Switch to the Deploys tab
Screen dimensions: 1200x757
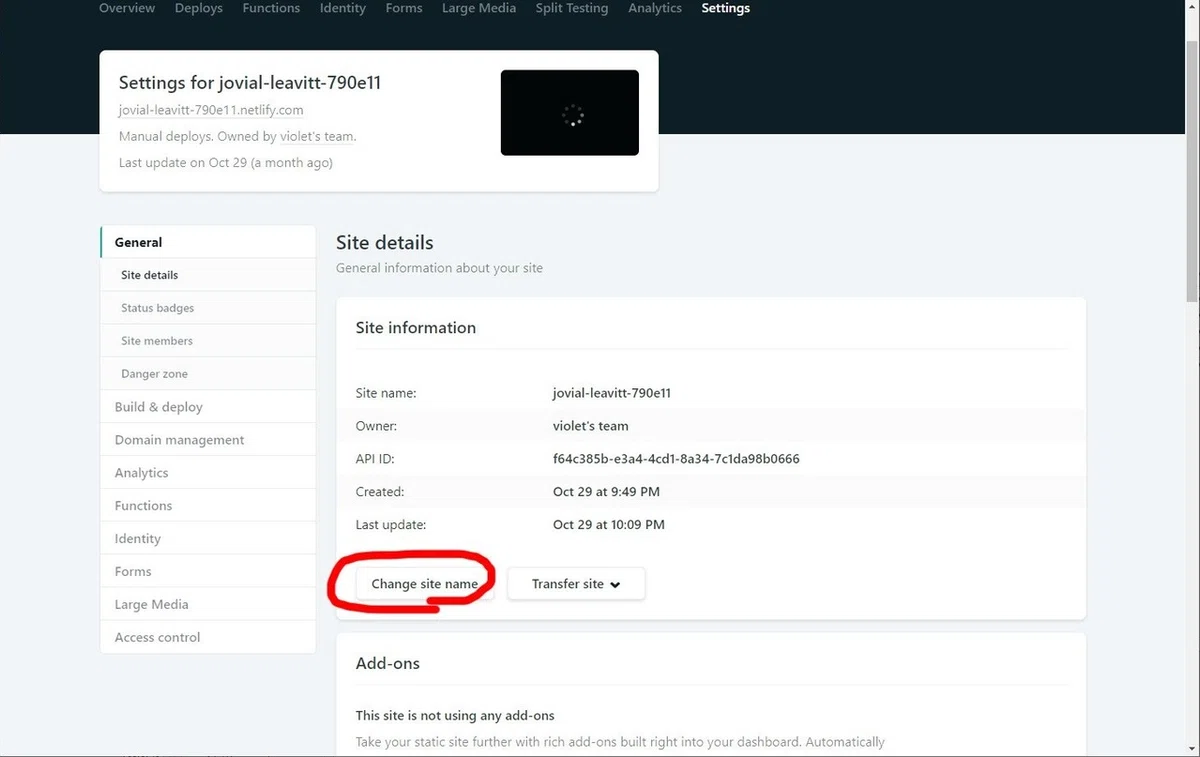199,8
